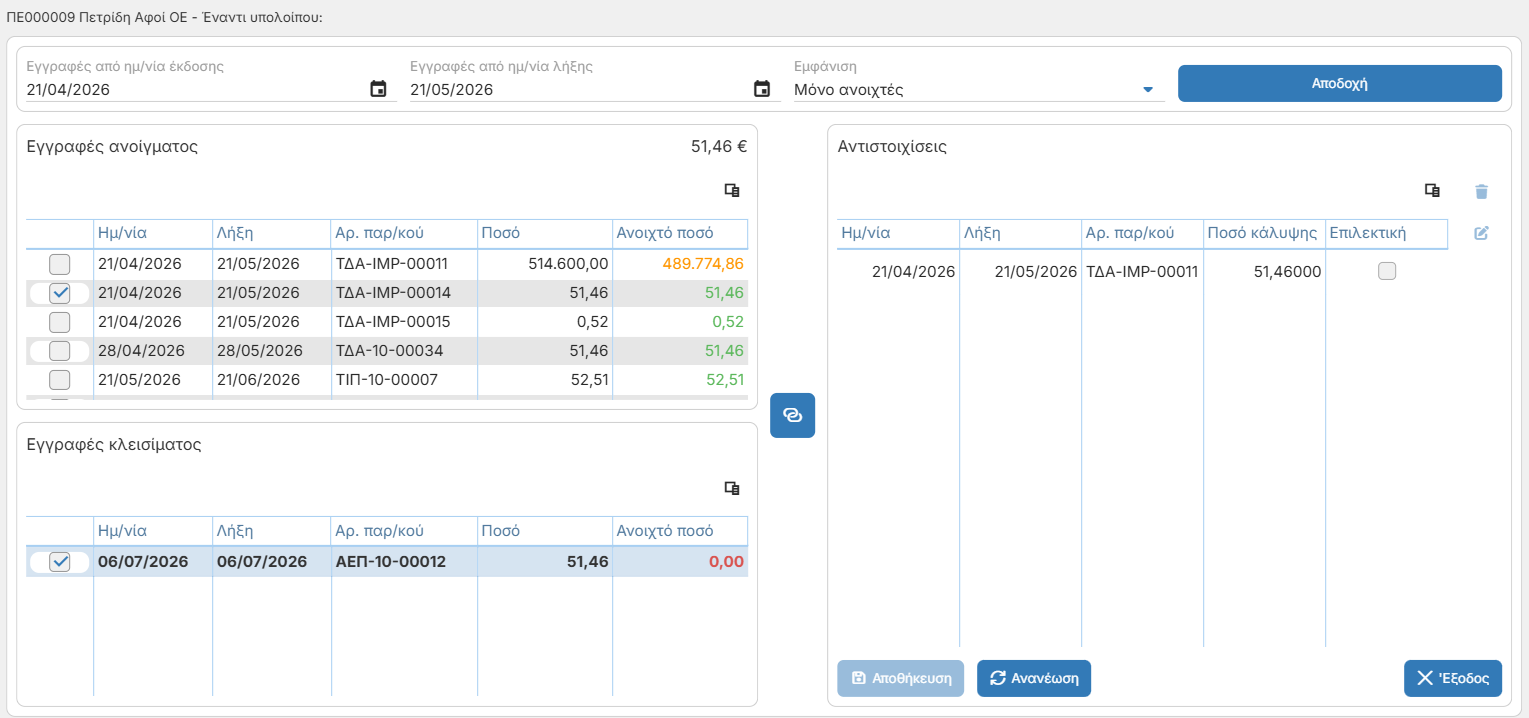This screenshot has width=1529, height=718.
Task: Click the trash delete icon in Αντιστοιχίσεις
Action: pyautogui.click(x=1482, y=191)
